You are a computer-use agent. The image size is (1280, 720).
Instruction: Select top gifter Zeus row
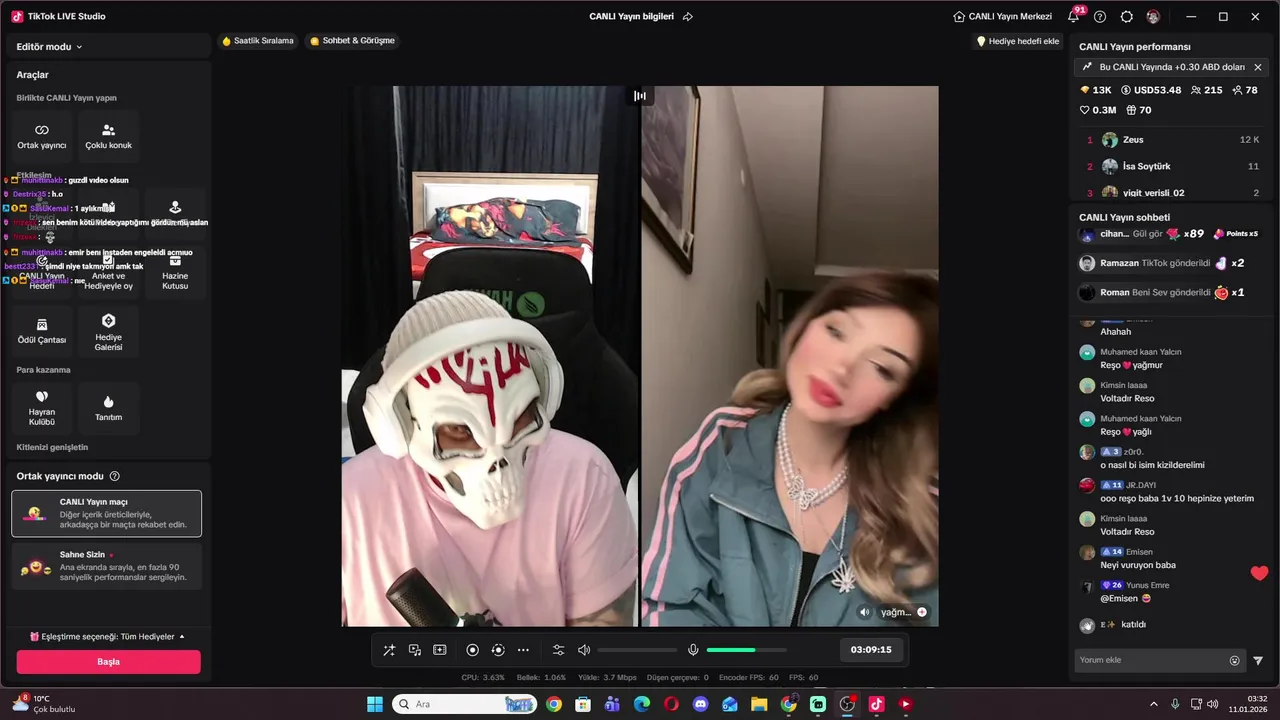[x=1172, y=140]
